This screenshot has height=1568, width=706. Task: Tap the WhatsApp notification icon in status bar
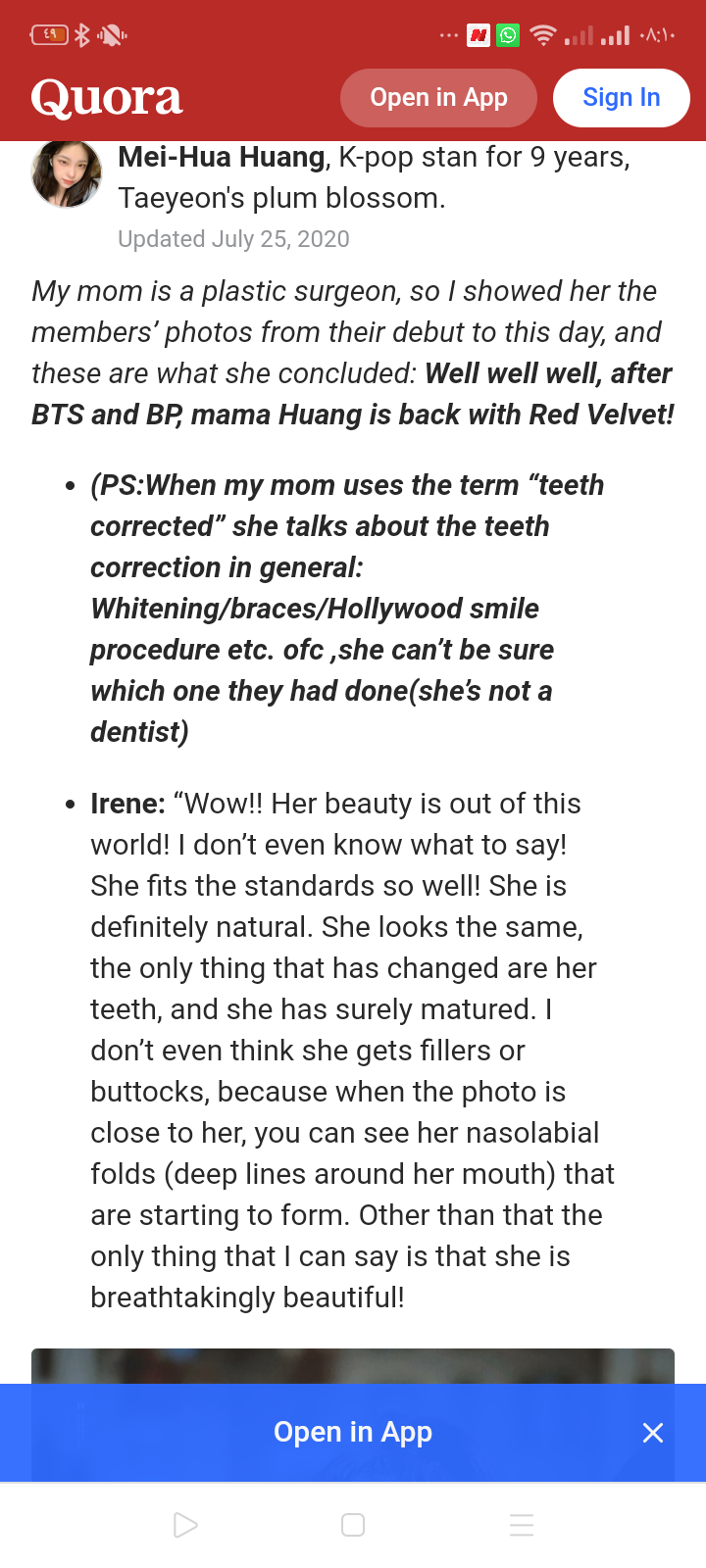(508, 36)
